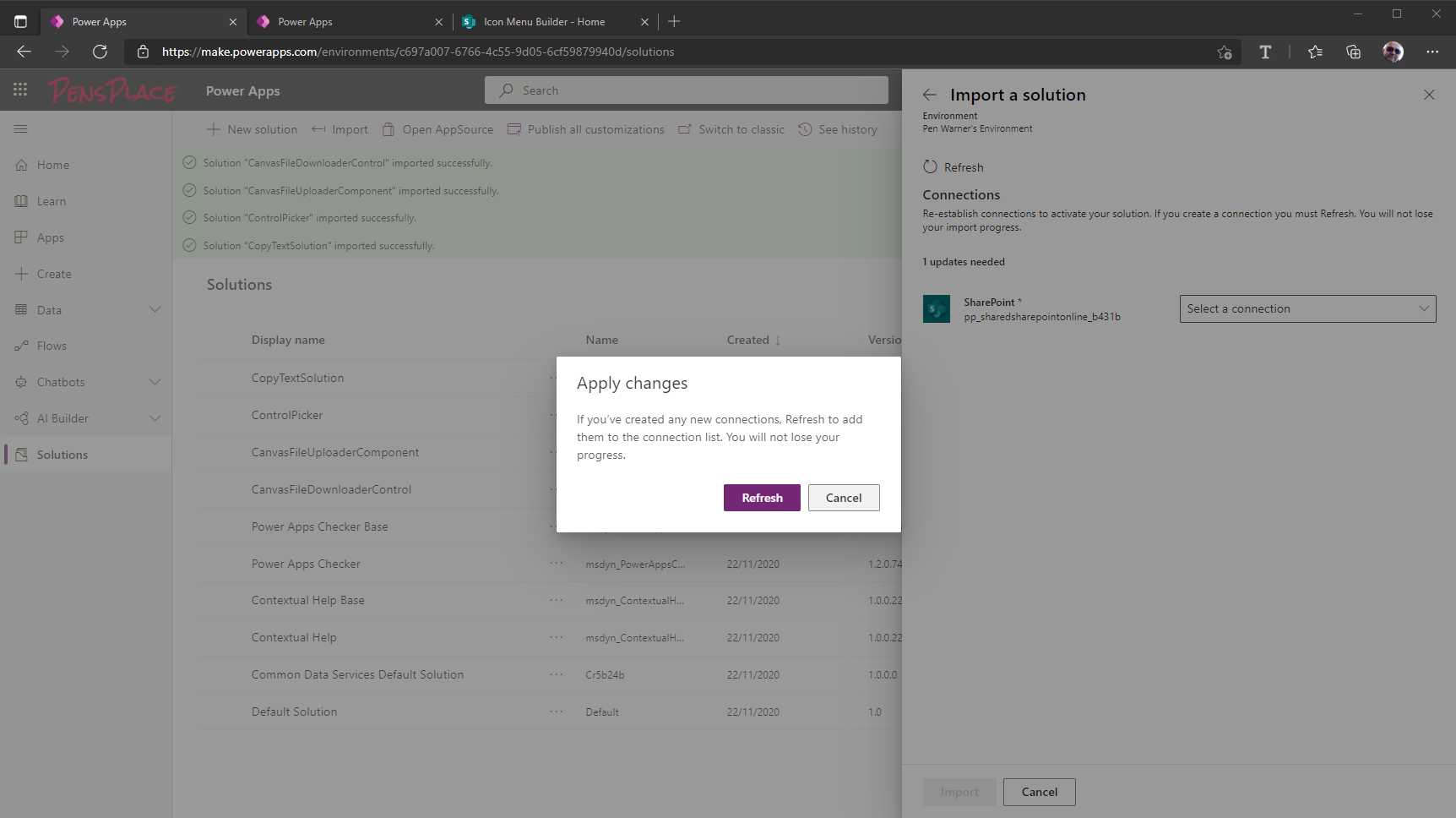Open more options for Common Data Services Default
The height and width of the screenshot is (818, 1456).
[556, 674]
